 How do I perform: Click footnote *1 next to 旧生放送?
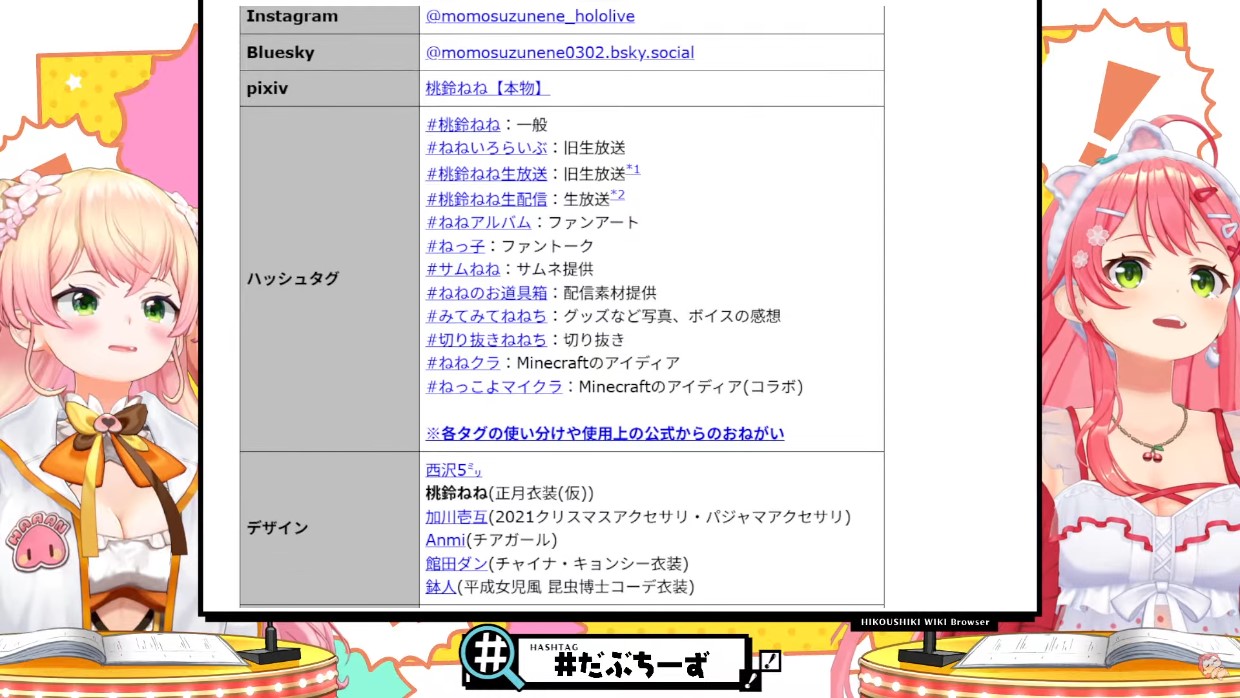pyautogui.click(x=633, y=170)
